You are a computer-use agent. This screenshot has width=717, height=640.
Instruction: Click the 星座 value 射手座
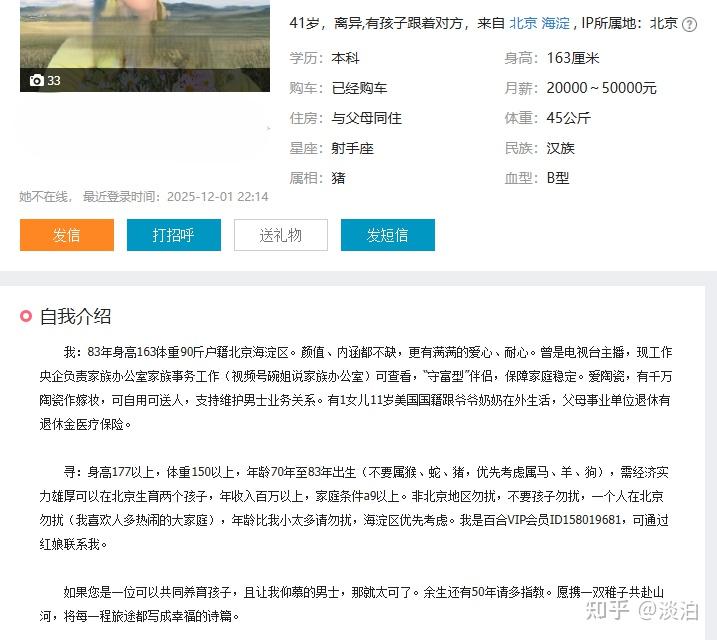click(353, 148)
